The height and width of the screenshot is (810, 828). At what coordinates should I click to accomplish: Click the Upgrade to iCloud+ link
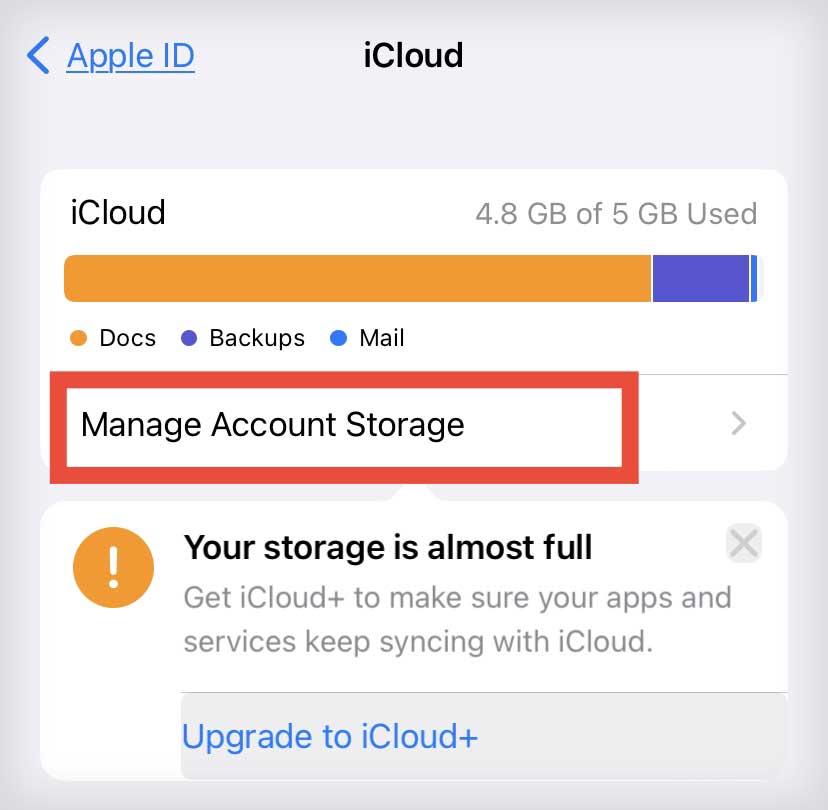330,737
